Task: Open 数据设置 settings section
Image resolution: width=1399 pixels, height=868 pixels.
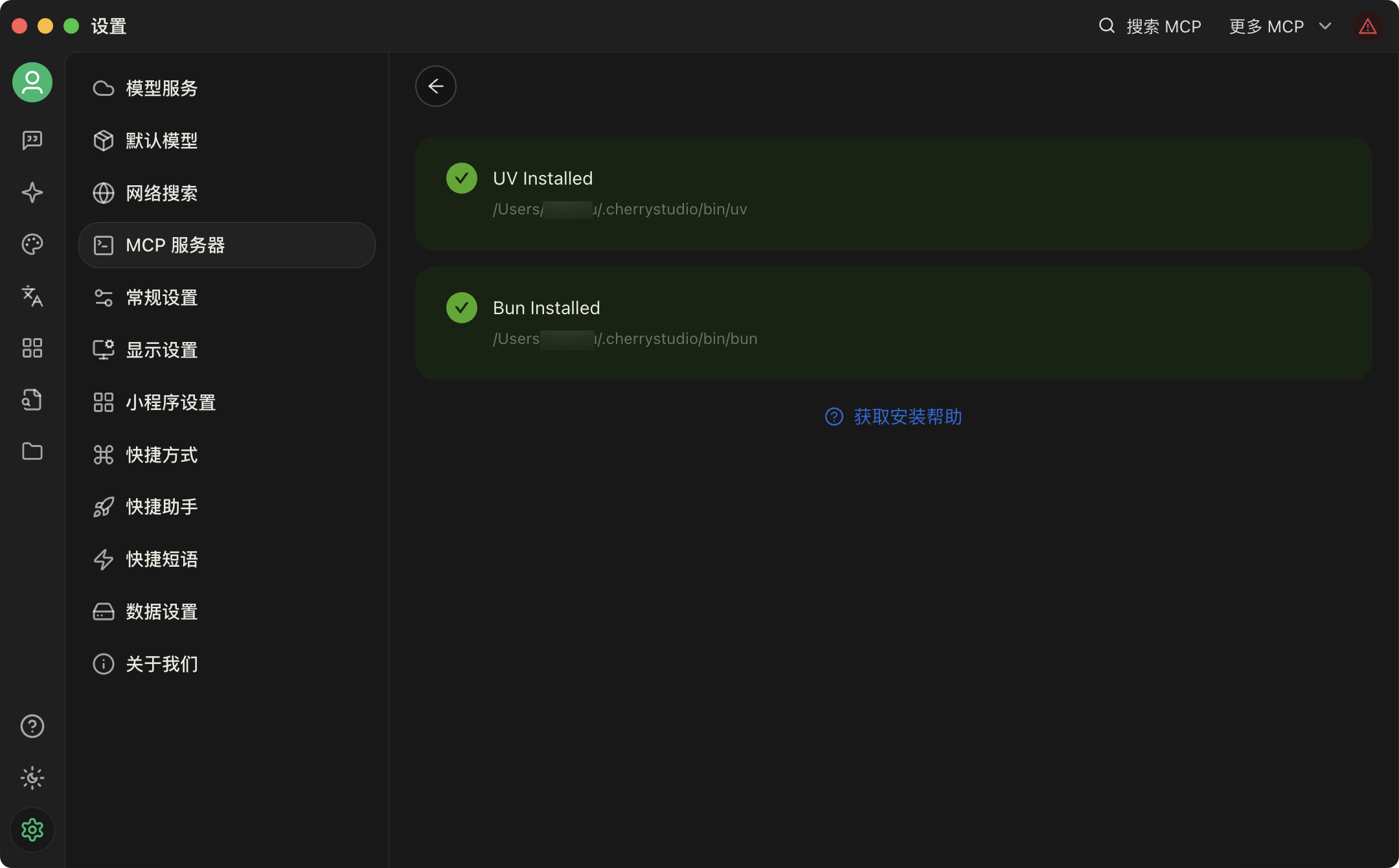Action: pos(162,611)
